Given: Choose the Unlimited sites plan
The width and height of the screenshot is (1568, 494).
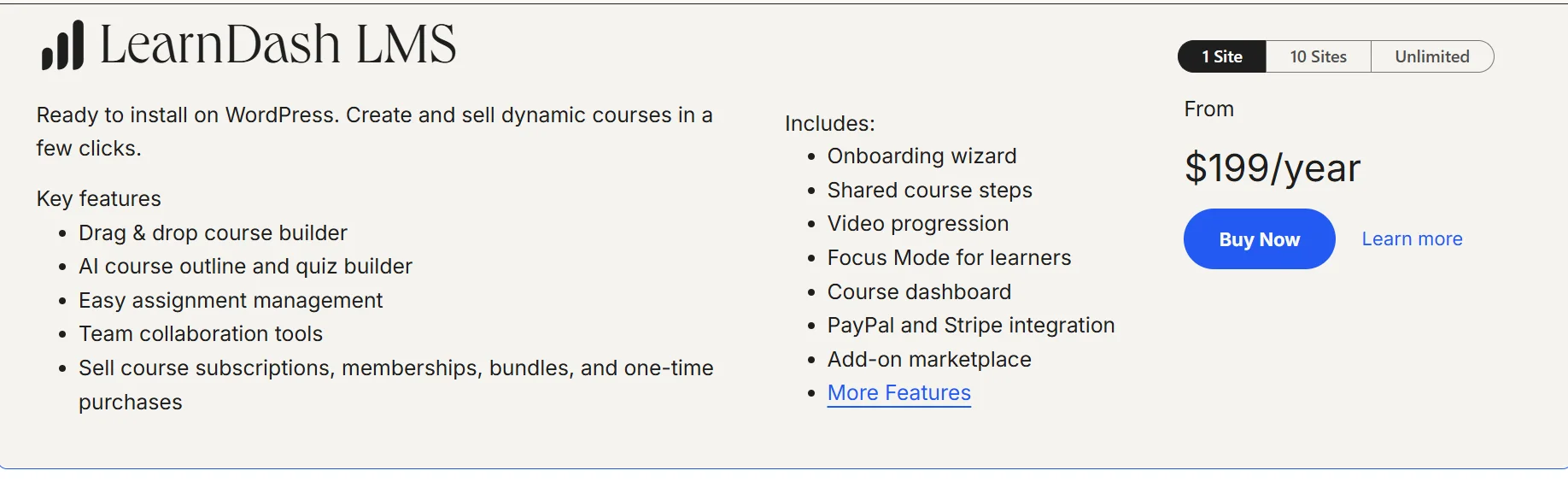Looking at the screenshot, I should point(1431,56).
